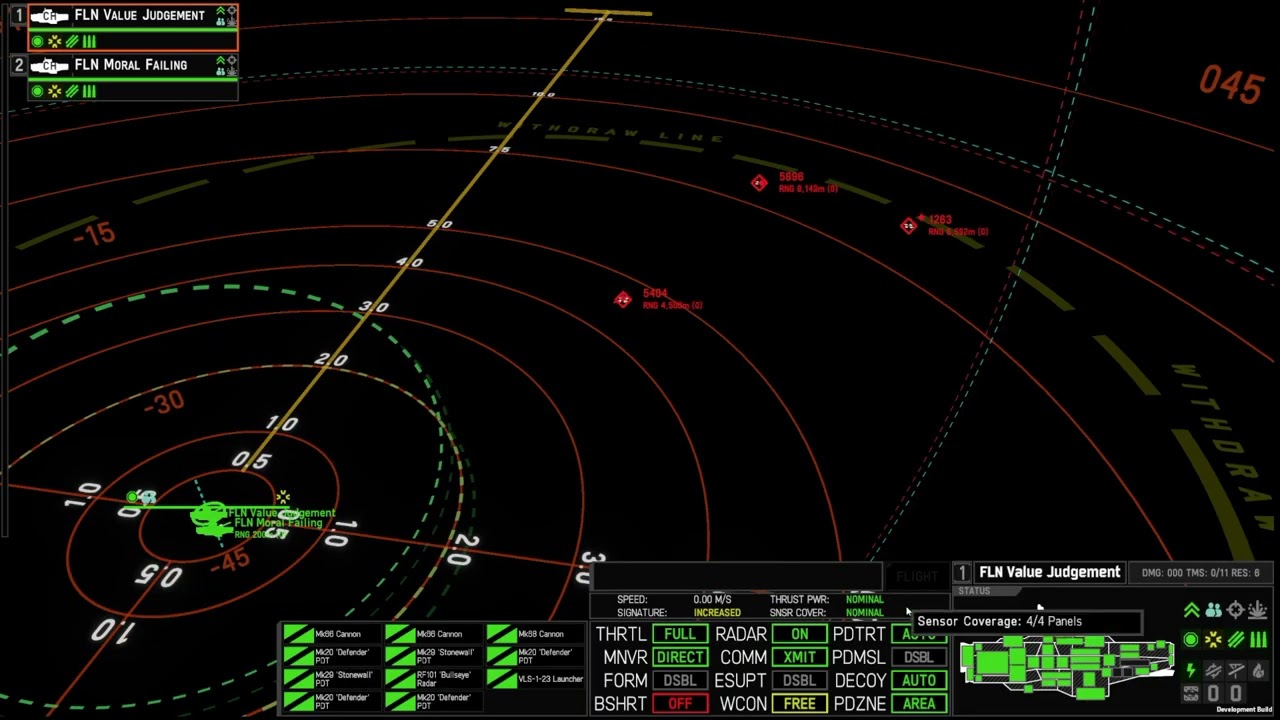Viewport: 1280px width, 720px height.
Task: Select the VLS-1-23 Launcher weapon
Action: [534, 680]
